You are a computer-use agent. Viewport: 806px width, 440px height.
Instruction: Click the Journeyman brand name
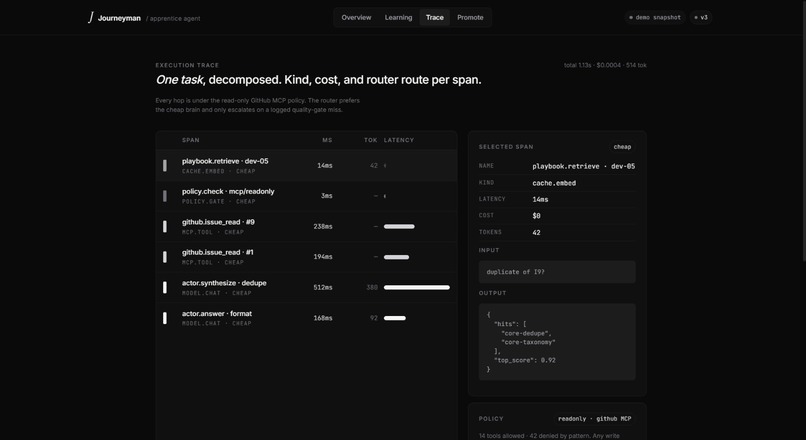119,18
